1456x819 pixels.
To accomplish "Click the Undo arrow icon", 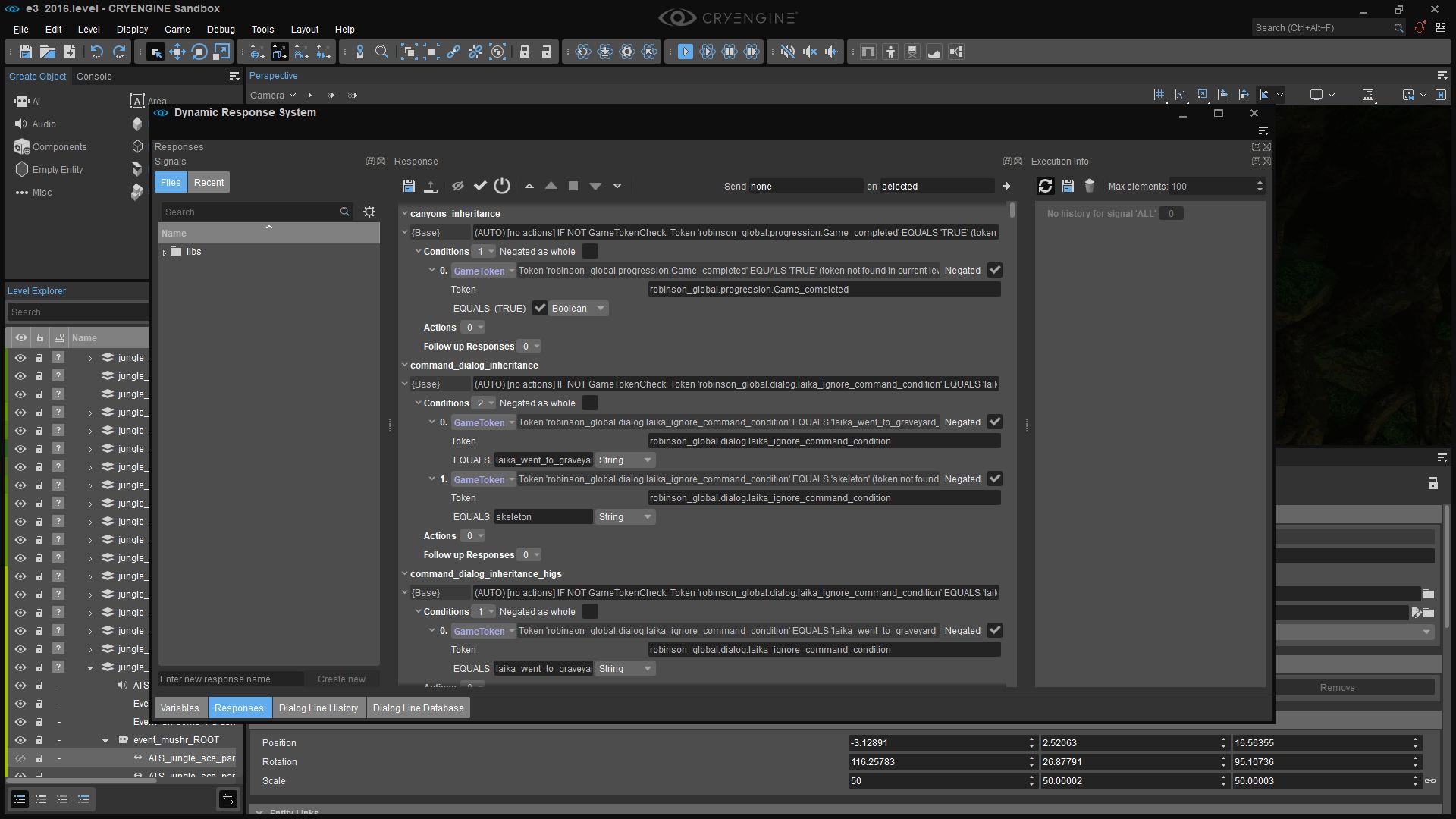I will click(x=96, y=52).
